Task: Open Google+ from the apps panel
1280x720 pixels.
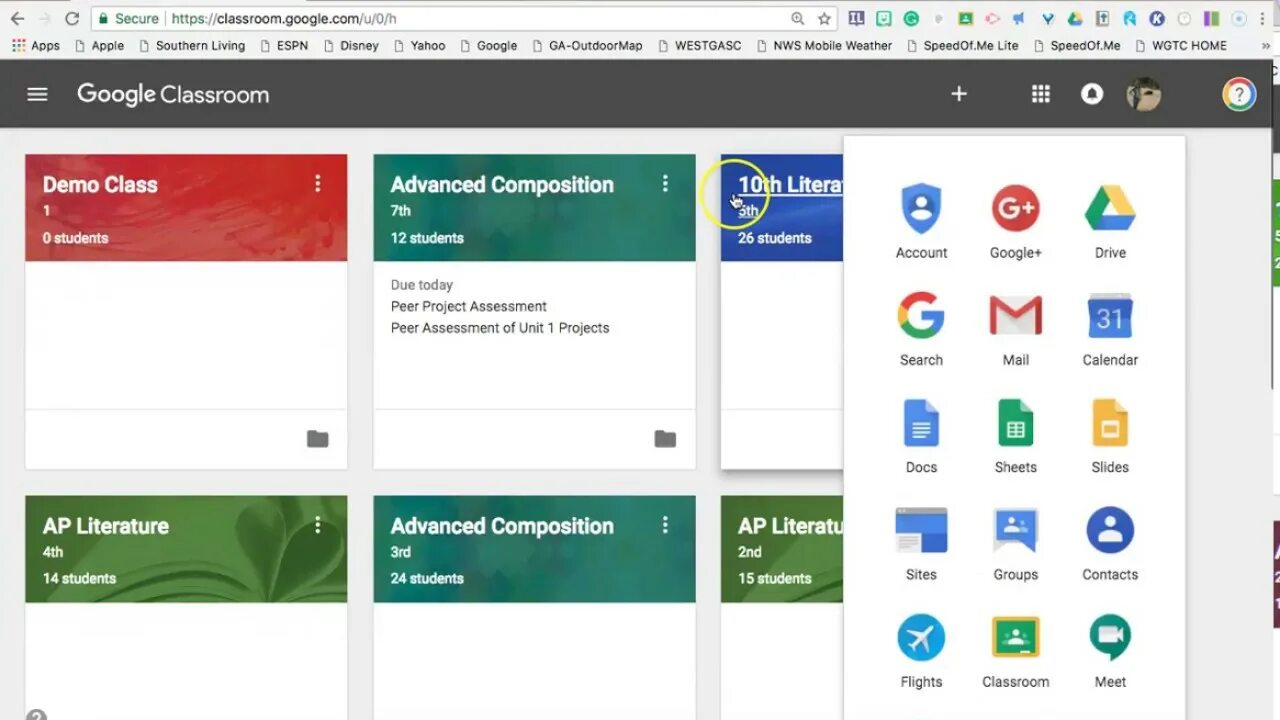Action: click(1015, 222)
